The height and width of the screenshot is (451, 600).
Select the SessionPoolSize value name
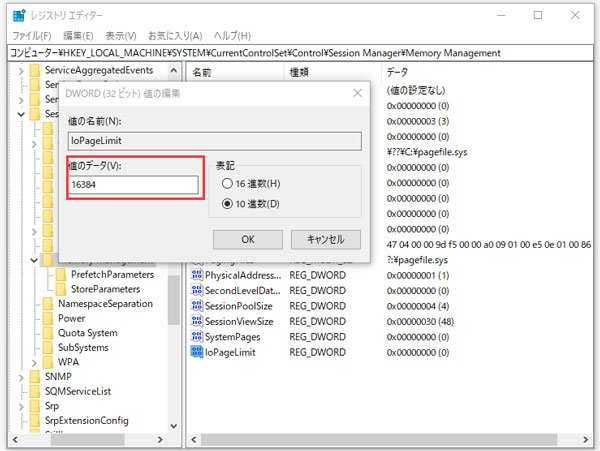point(239,306)
